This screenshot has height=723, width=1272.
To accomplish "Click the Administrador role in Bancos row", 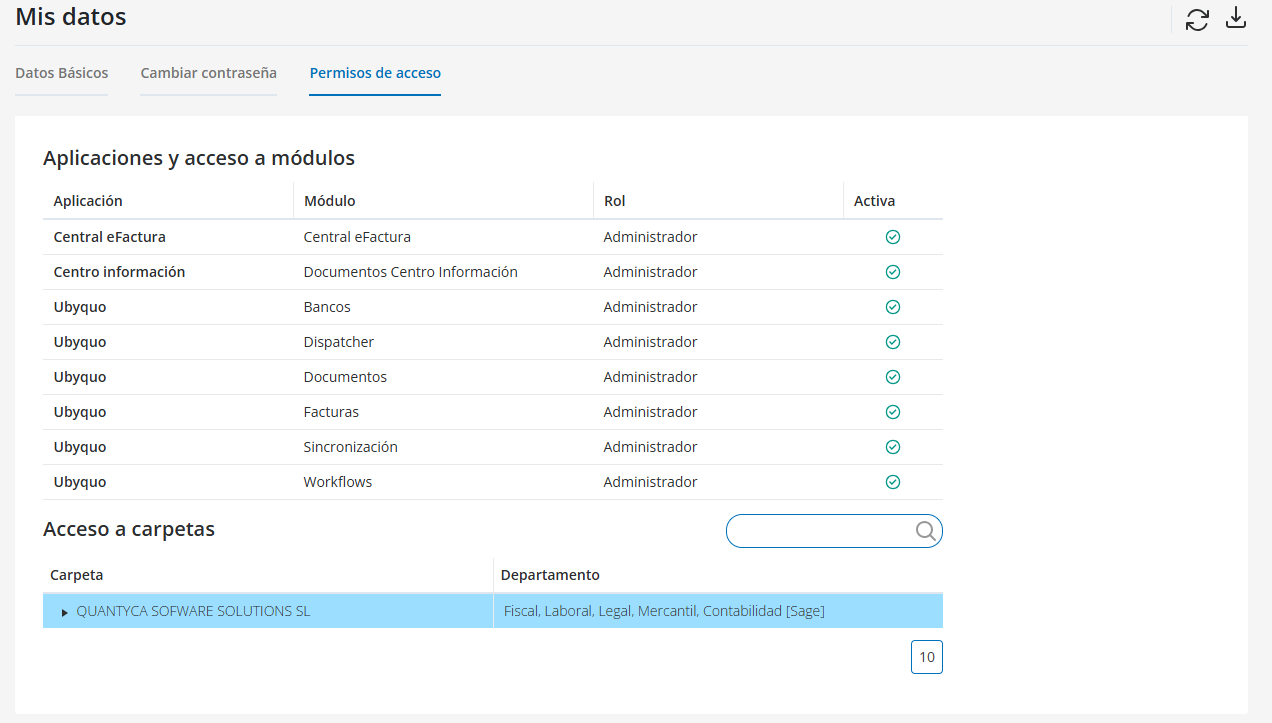I will pos(650,307).
